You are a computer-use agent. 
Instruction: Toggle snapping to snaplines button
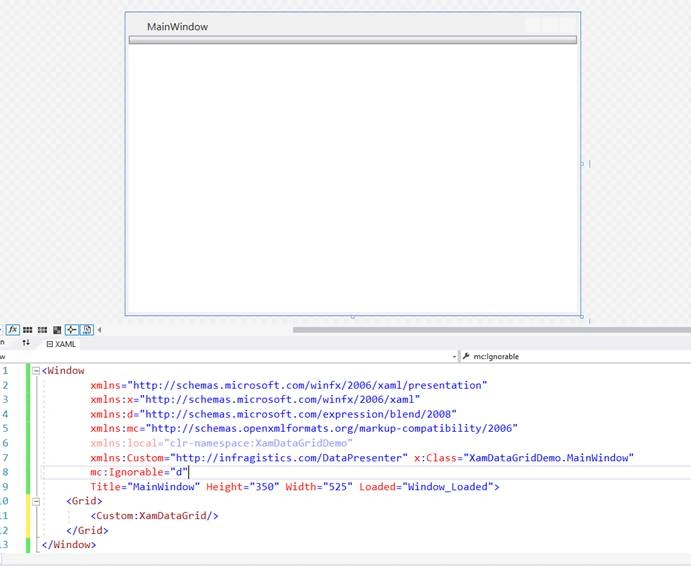click(72, 330)
